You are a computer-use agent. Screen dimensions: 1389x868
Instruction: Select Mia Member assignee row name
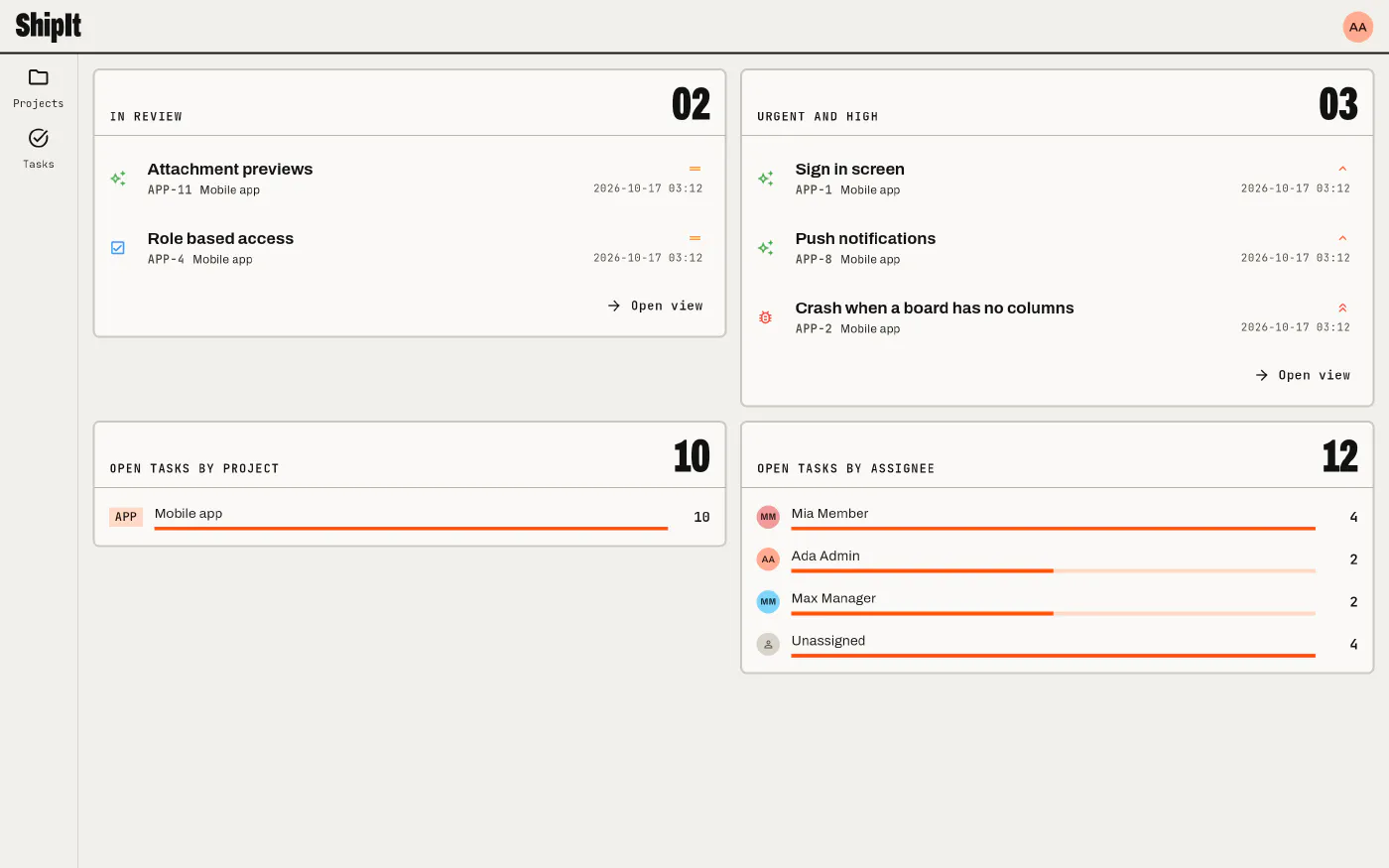(829, 514)
